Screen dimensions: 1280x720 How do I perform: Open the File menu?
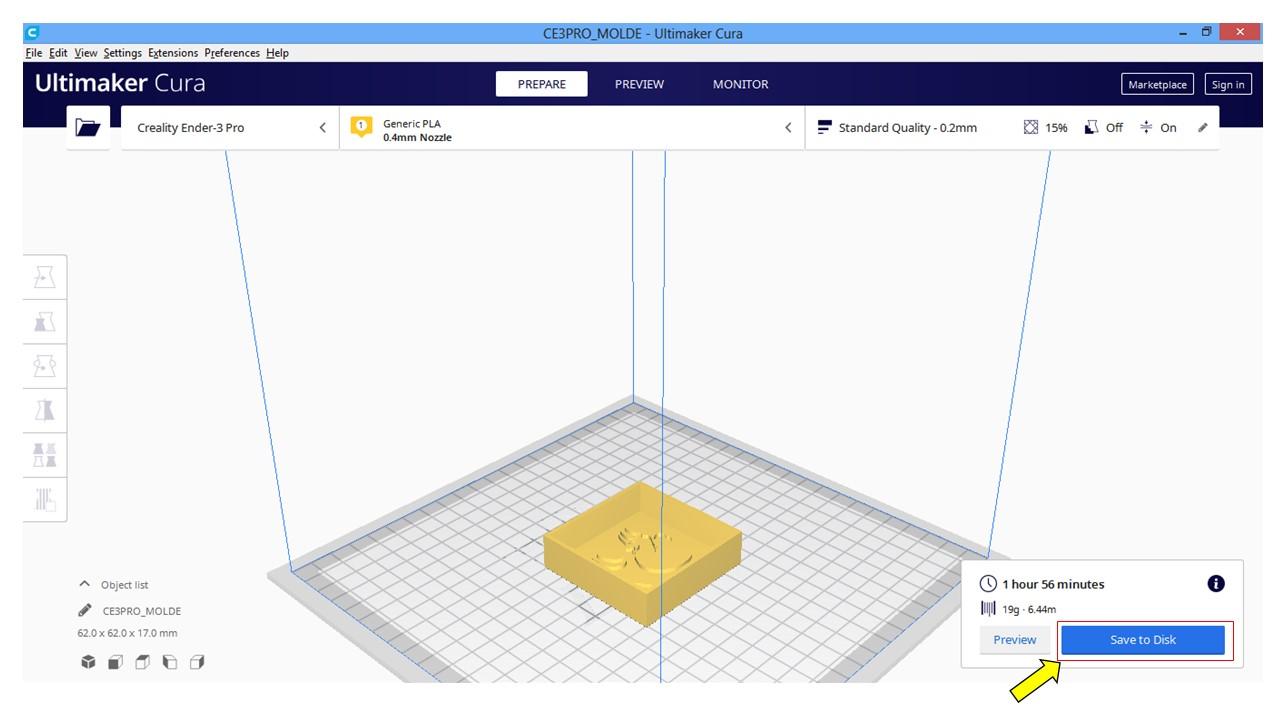pyautogui.click(x=33, y=53)
